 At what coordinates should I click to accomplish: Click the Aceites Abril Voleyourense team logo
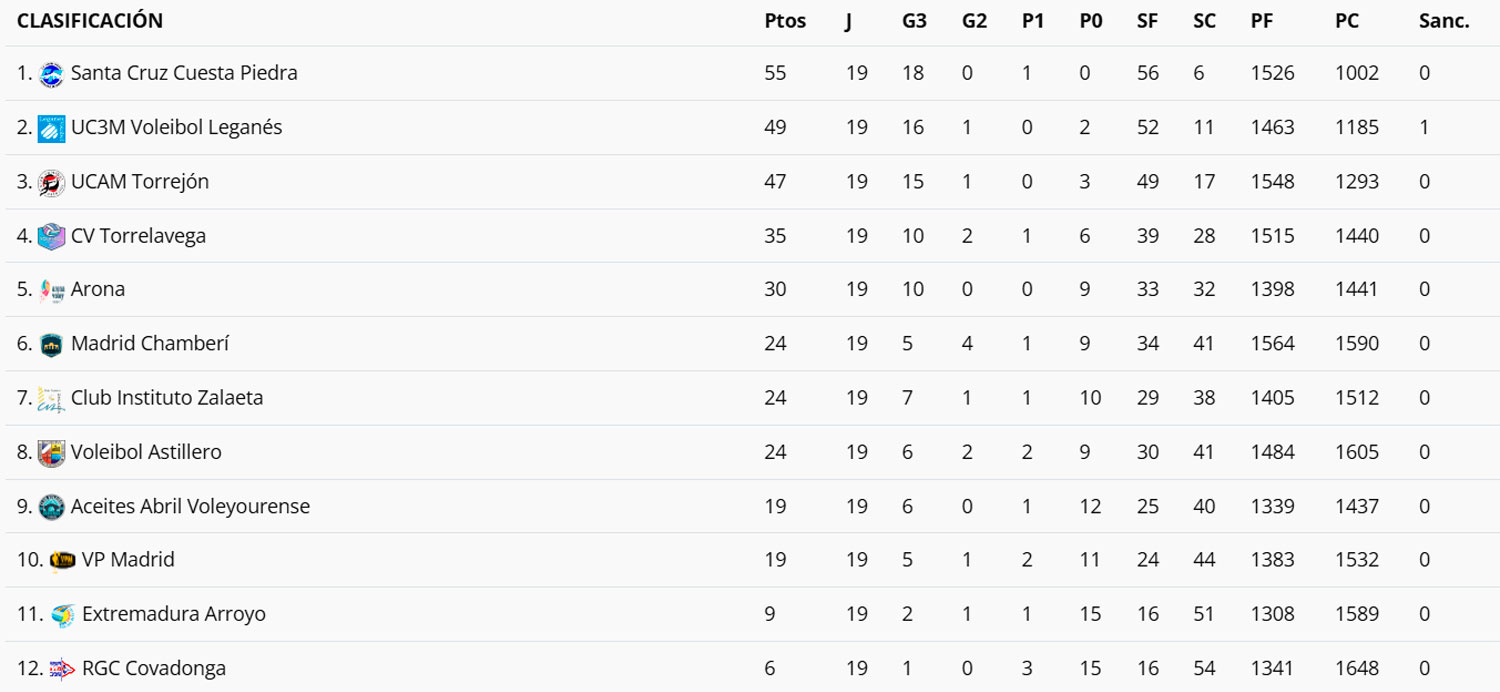coord(51,506)
